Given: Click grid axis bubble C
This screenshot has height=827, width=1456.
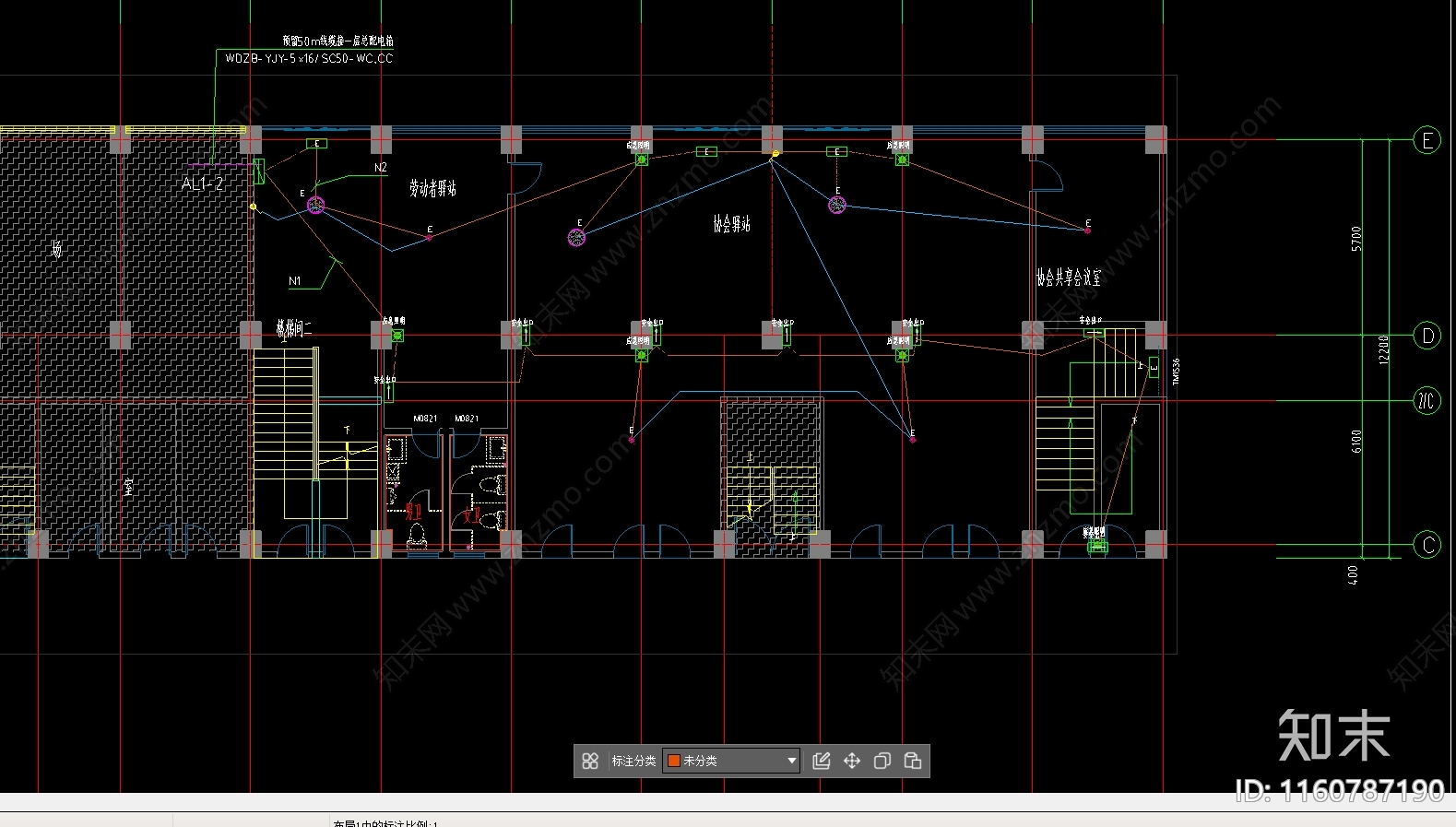Looking at the screenshot, I should coord(1427,545).
